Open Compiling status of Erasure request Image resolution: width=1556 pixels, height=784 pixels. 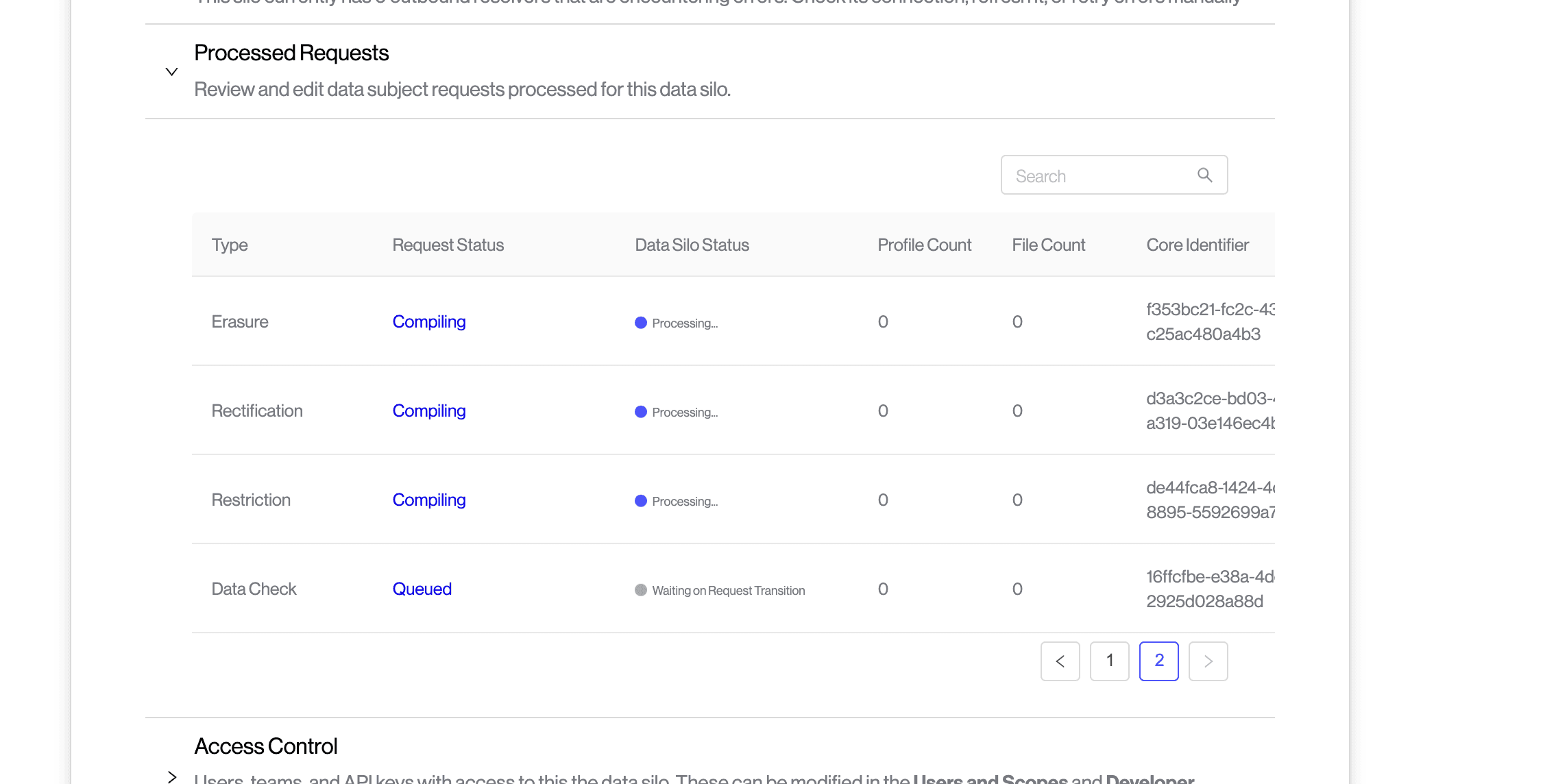(428, 321)
